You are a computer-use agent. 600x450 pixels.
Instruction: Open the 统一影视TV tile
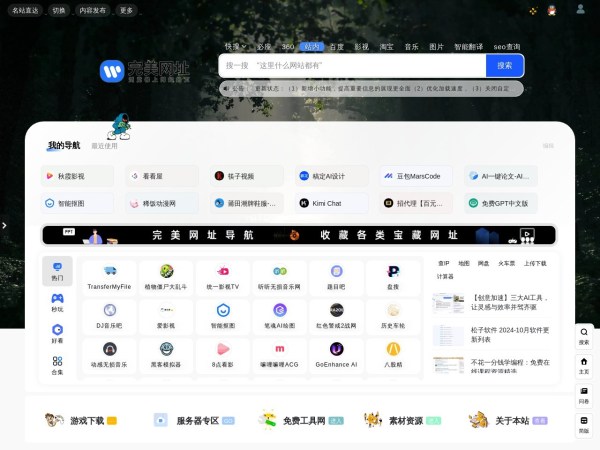coord(223,277)
